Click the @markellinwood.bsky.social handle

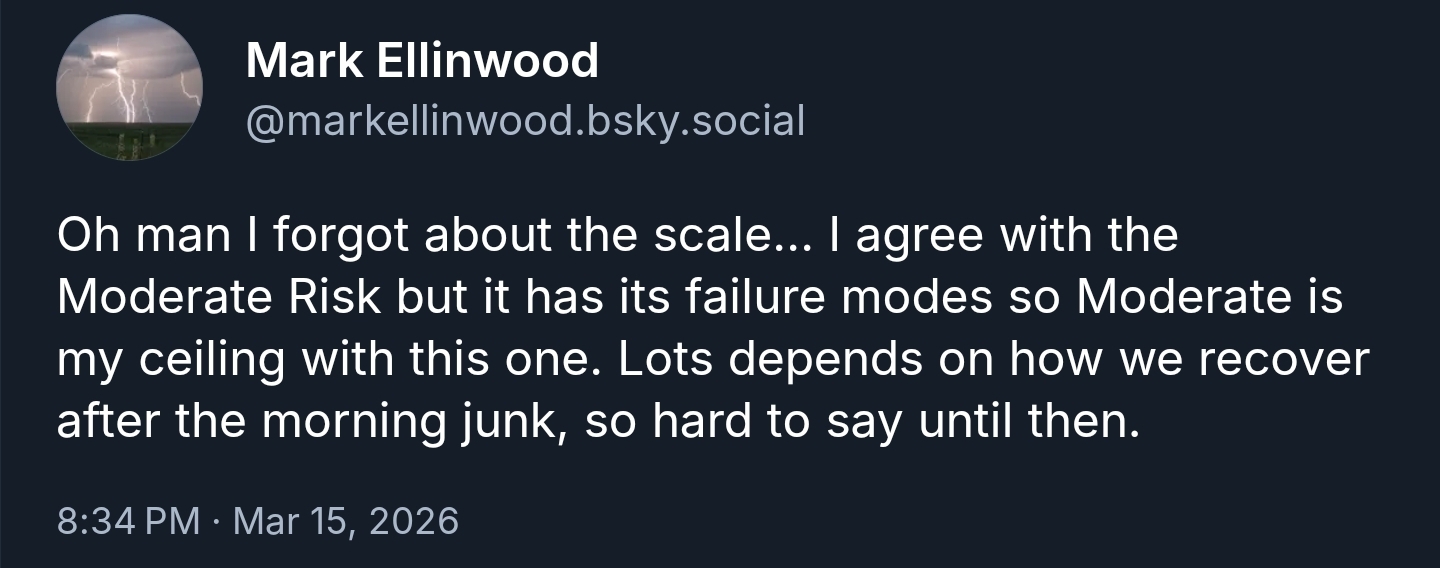[524, 121]
